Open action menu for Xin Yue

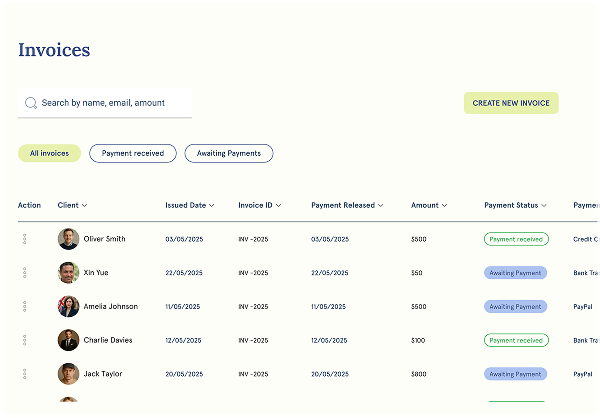[24, 273]
